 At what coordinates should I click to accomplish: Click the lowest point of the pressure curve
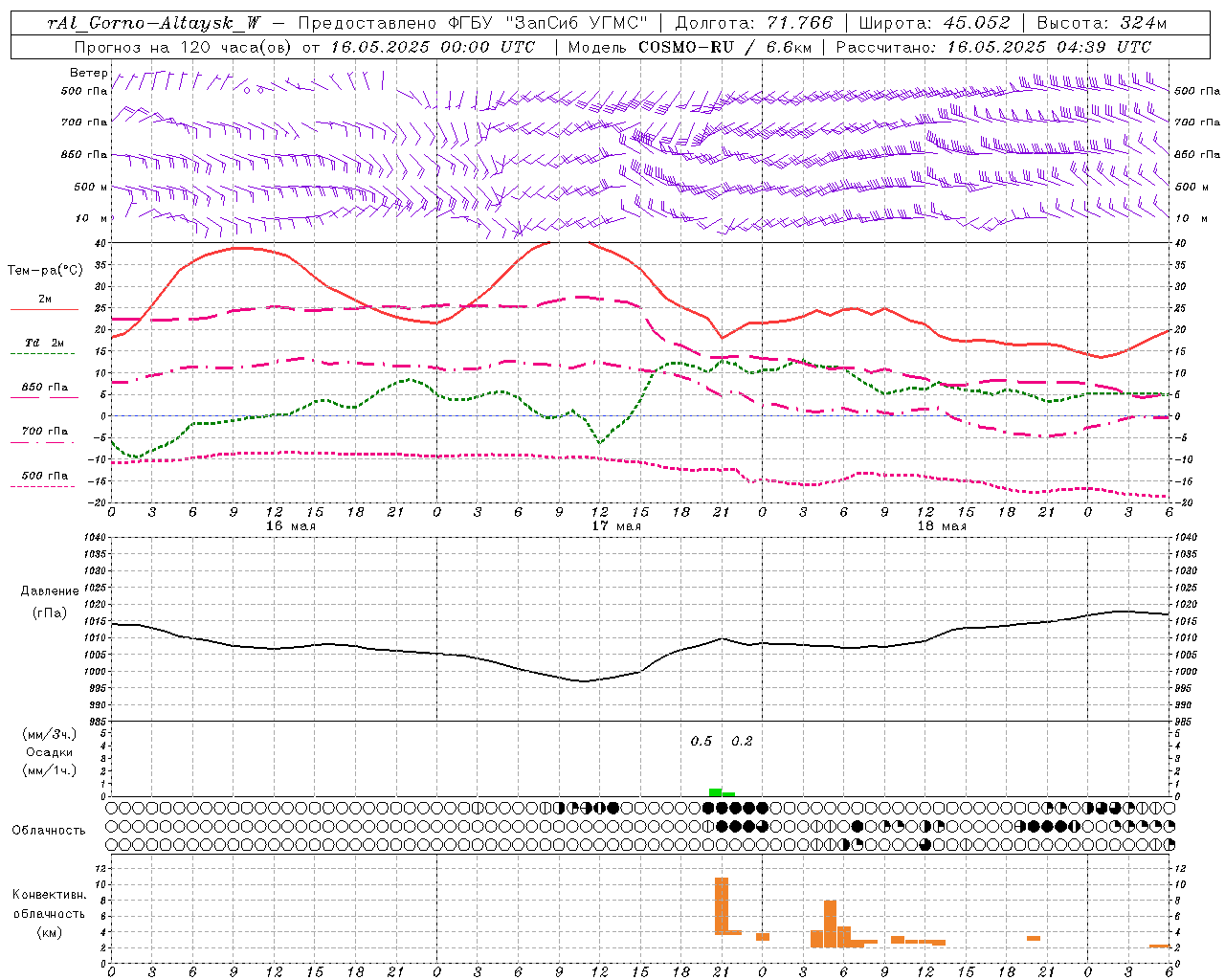click(x=584, y=681)
